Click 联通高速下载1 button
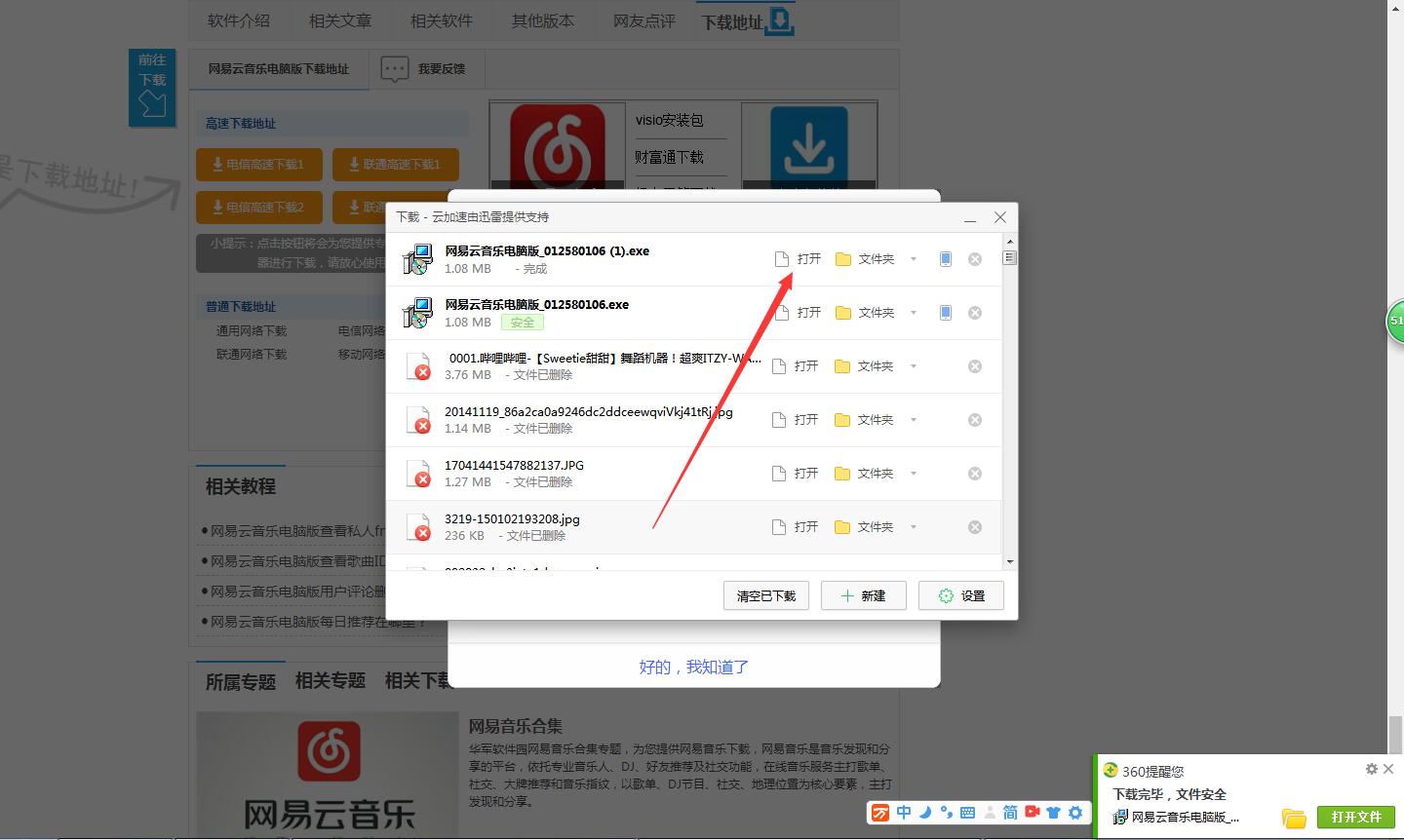Image resolution: width=1404 pixels, height=840 pixels. click(x=396, y=165)
